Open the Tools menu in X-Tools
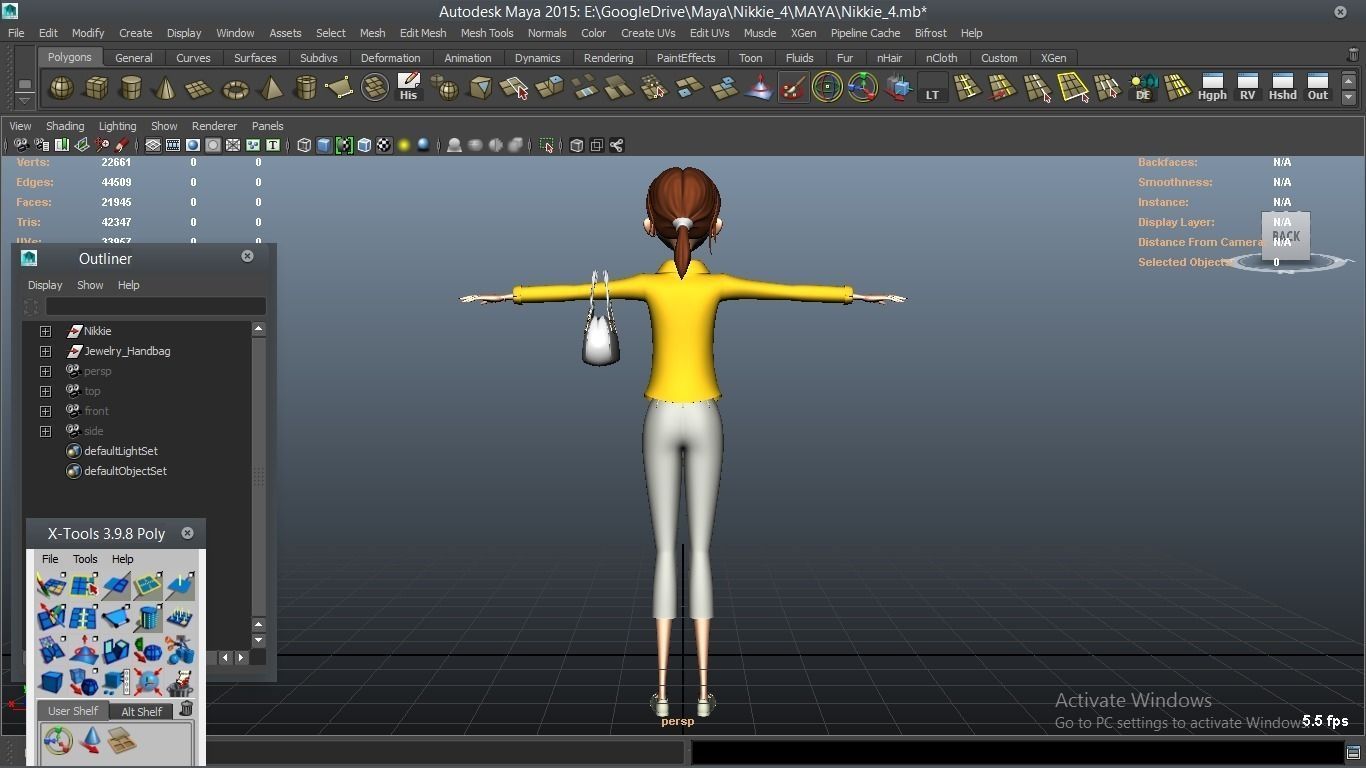Image resolution: width=1366 pixels, height=768 pixels. 85,559
